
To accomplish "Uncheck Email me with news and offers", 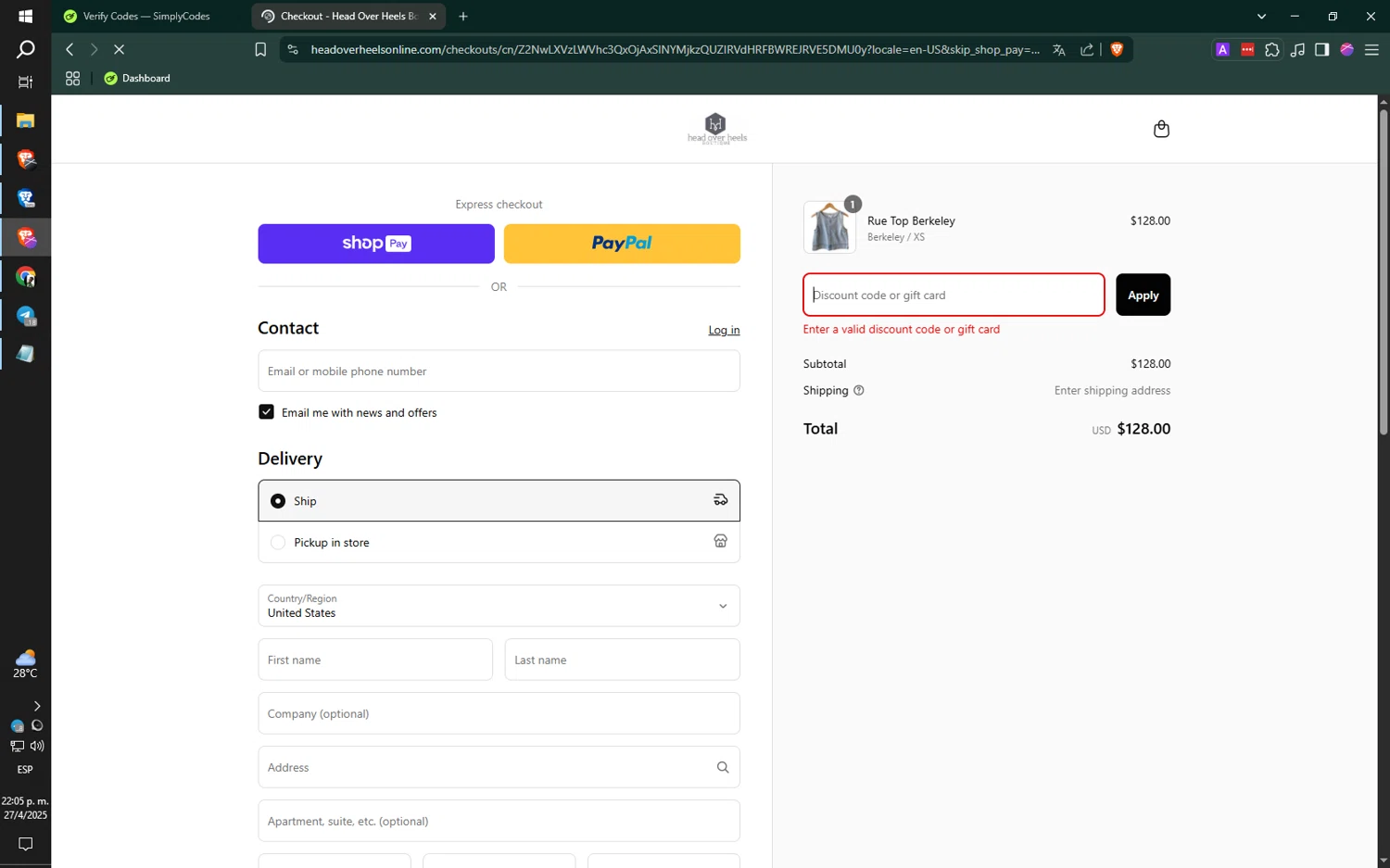I will 266,412.
